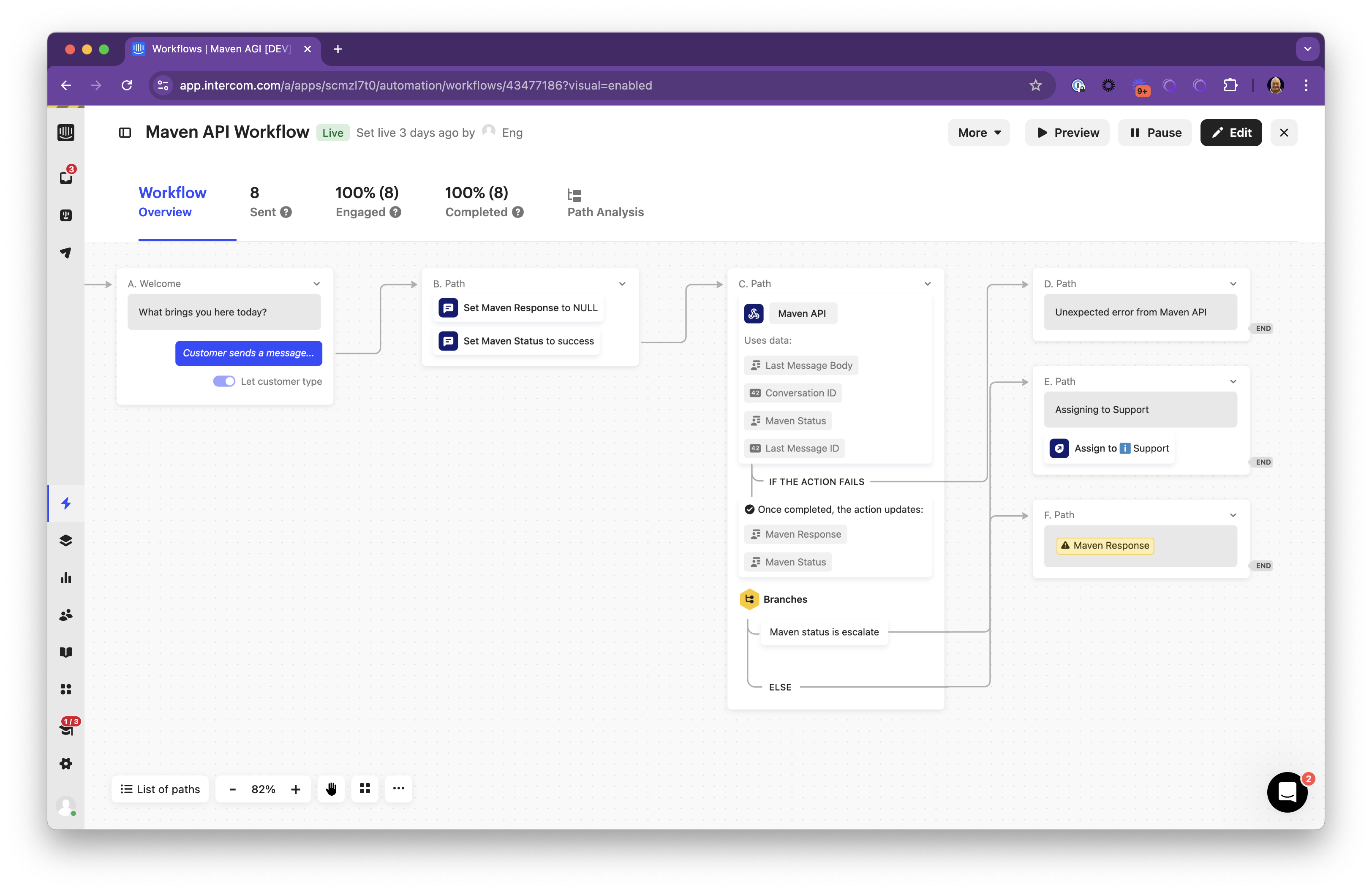Open Contacts via the people icon
This screenshot has width=1372, height=892.
click(66, 615)
